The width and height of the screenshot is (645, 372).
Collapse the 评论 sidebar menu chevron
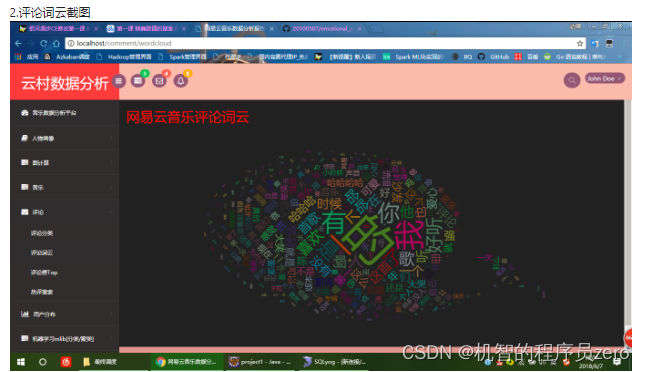(x=111, y=212)
